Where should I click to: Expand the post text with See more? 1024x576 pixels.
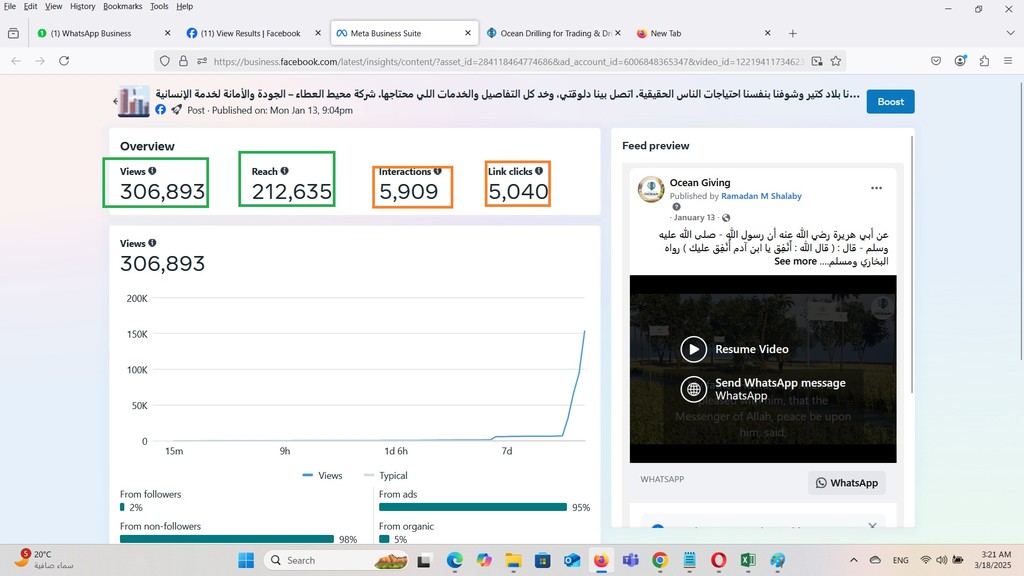point(795,261)
